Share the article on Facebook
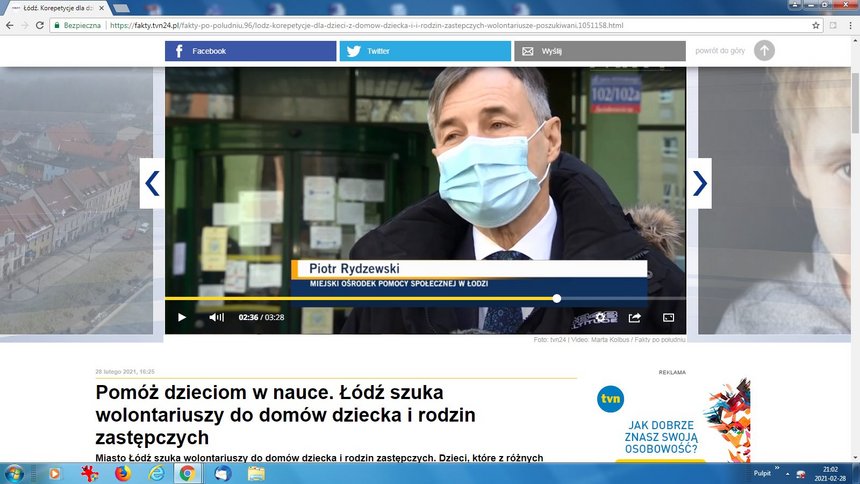The height and width of the screenshot is (484, 860). pyautogui.click(x=250, y=51)
